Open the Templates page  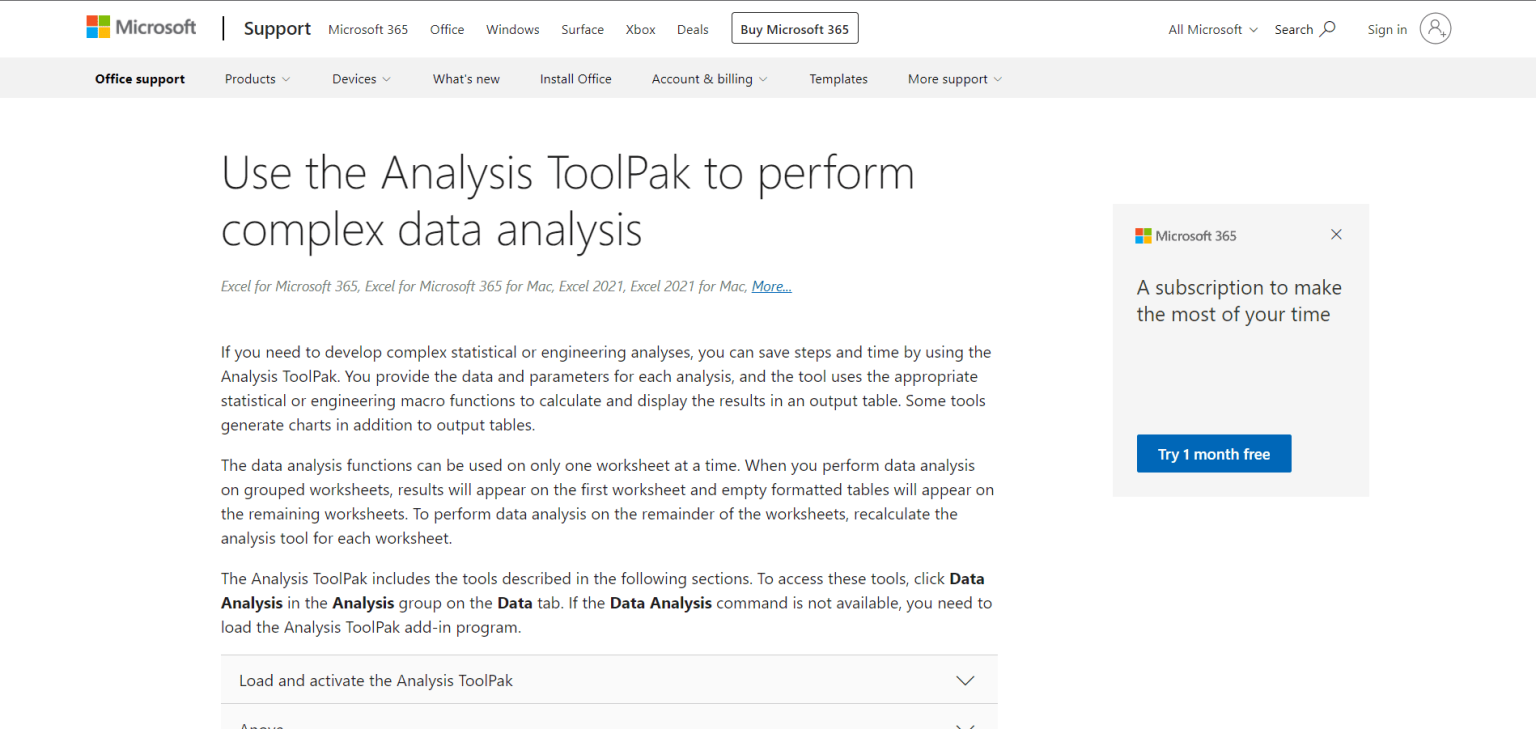pyautogui.click(x=838, y=78)
